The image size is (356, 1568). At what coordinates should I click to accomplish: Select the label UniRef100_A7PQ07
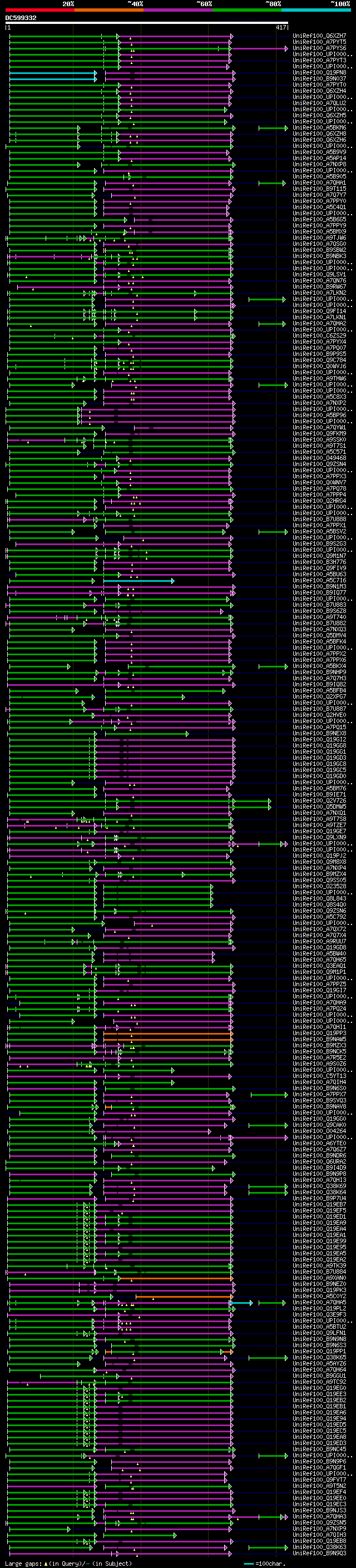(x=319, y=348)
